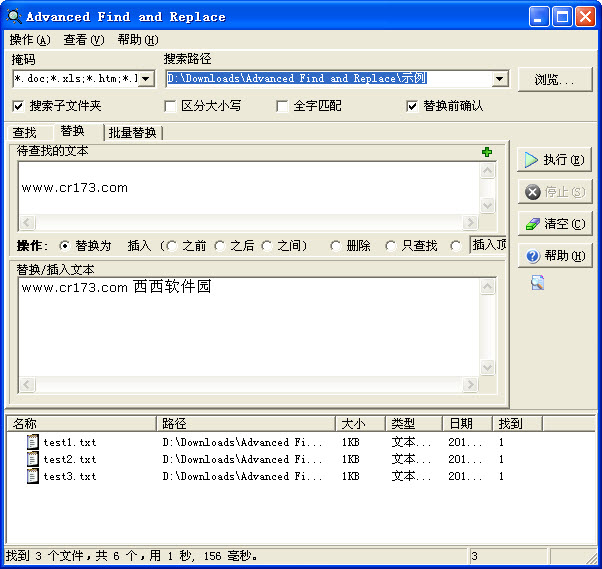This screenshot has height=569, width=602.
Task: Select the test1.txt result row name
Action: (69, 443)
